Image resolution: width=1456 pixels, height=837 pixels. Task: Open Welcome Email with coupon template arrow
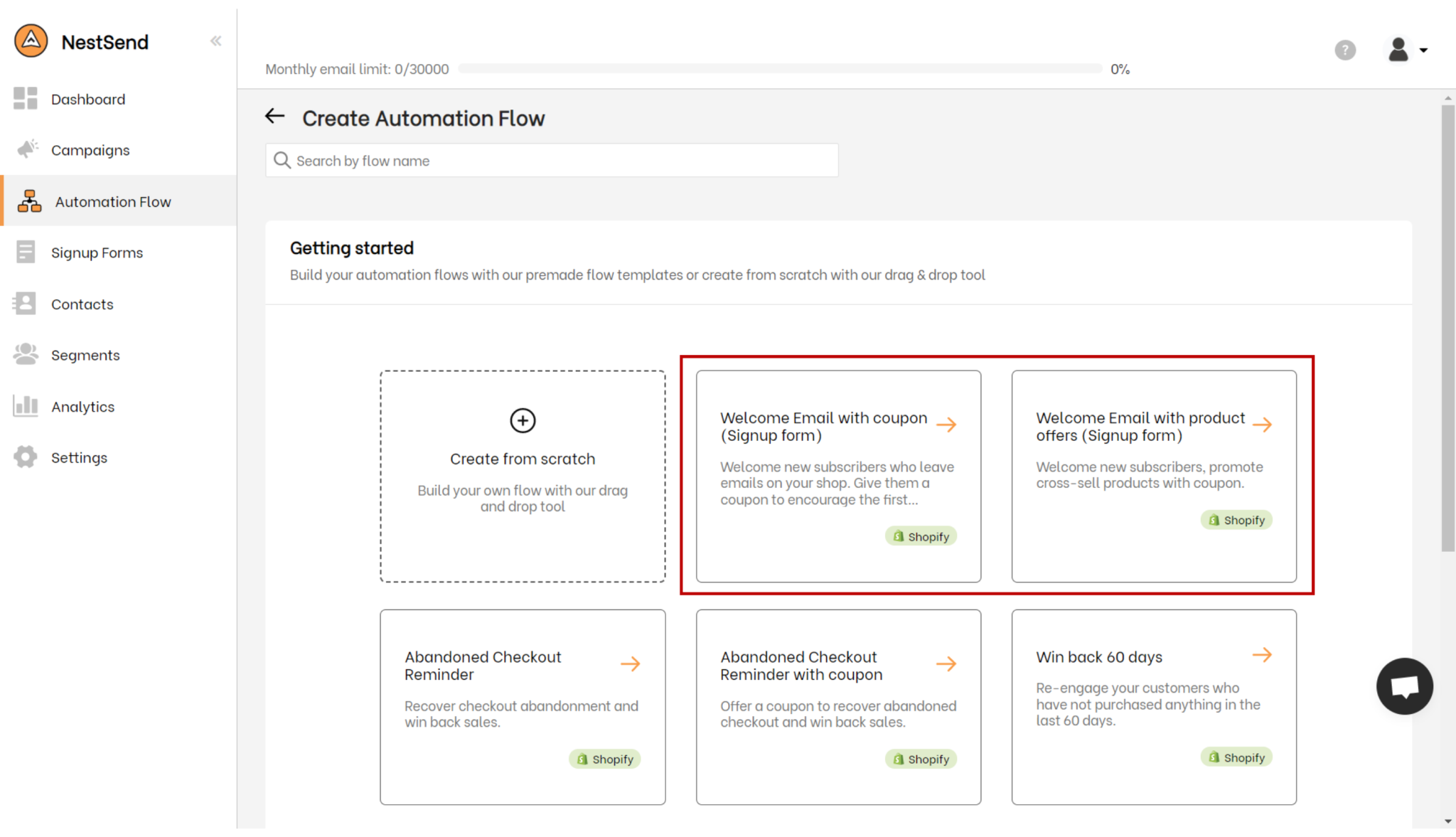pyautogui.click(x=946, y=425)
